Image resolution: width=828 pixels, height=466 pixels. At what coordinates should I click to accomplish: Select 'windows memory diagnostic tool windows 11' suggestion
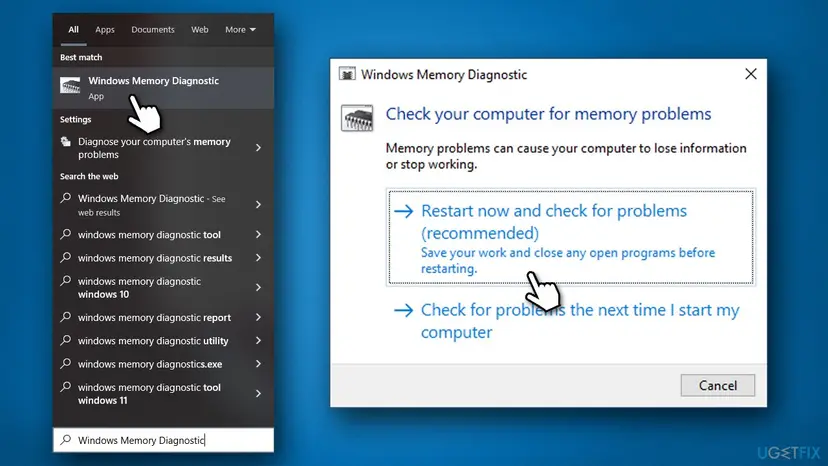149,394
